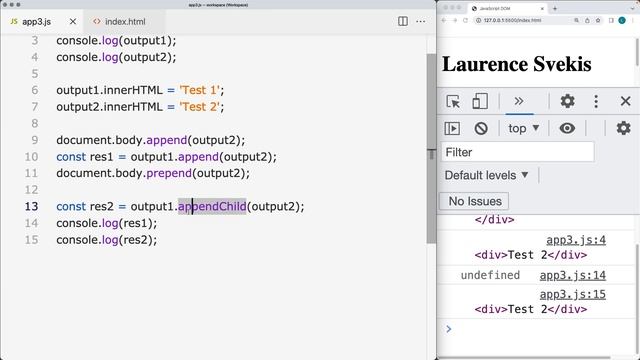Bookmark the page with star icon
The height and width of the screenshot is (360, 640).
[x=598, y=20]
